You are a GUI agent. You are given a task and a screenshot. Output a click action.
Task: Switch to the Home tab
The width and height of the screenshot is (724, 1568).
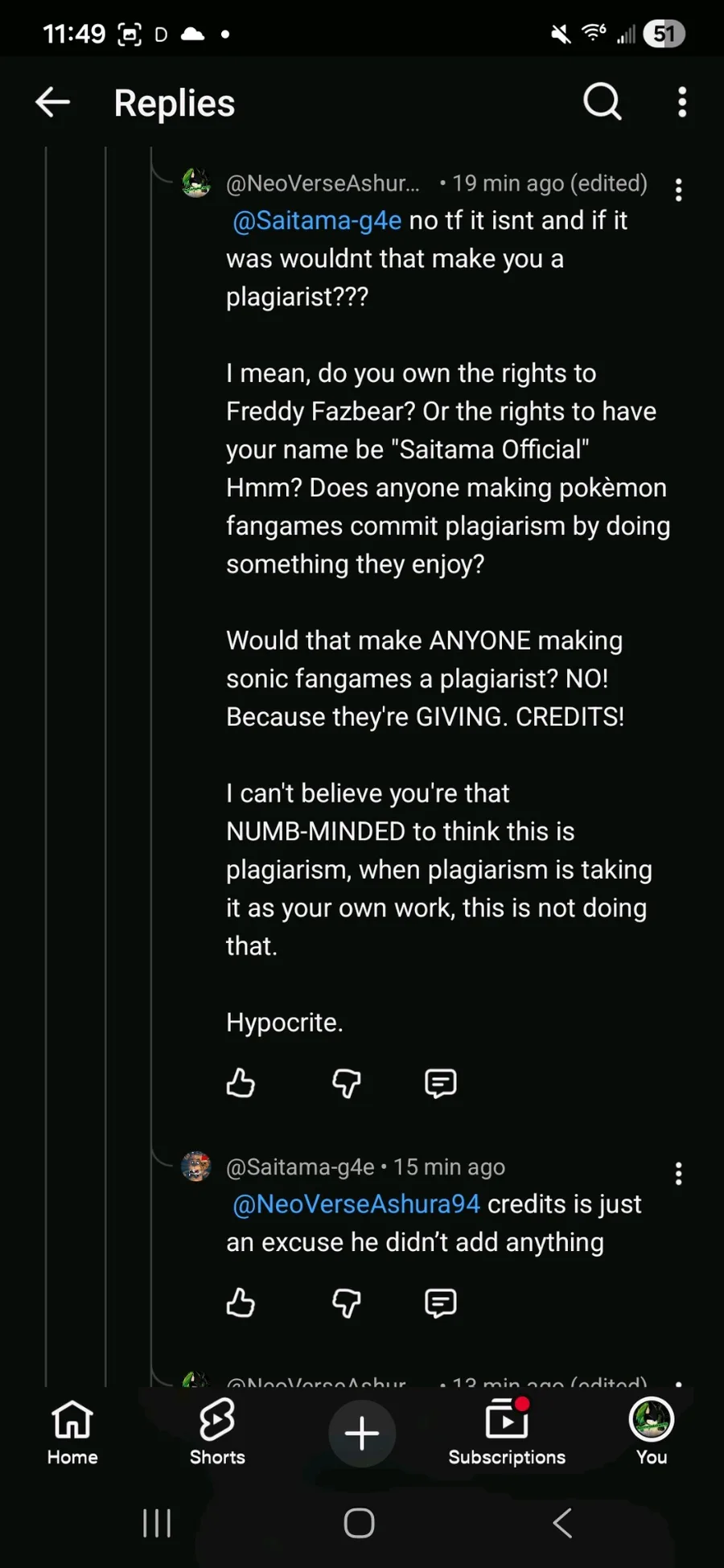(x=72, y=1433)
